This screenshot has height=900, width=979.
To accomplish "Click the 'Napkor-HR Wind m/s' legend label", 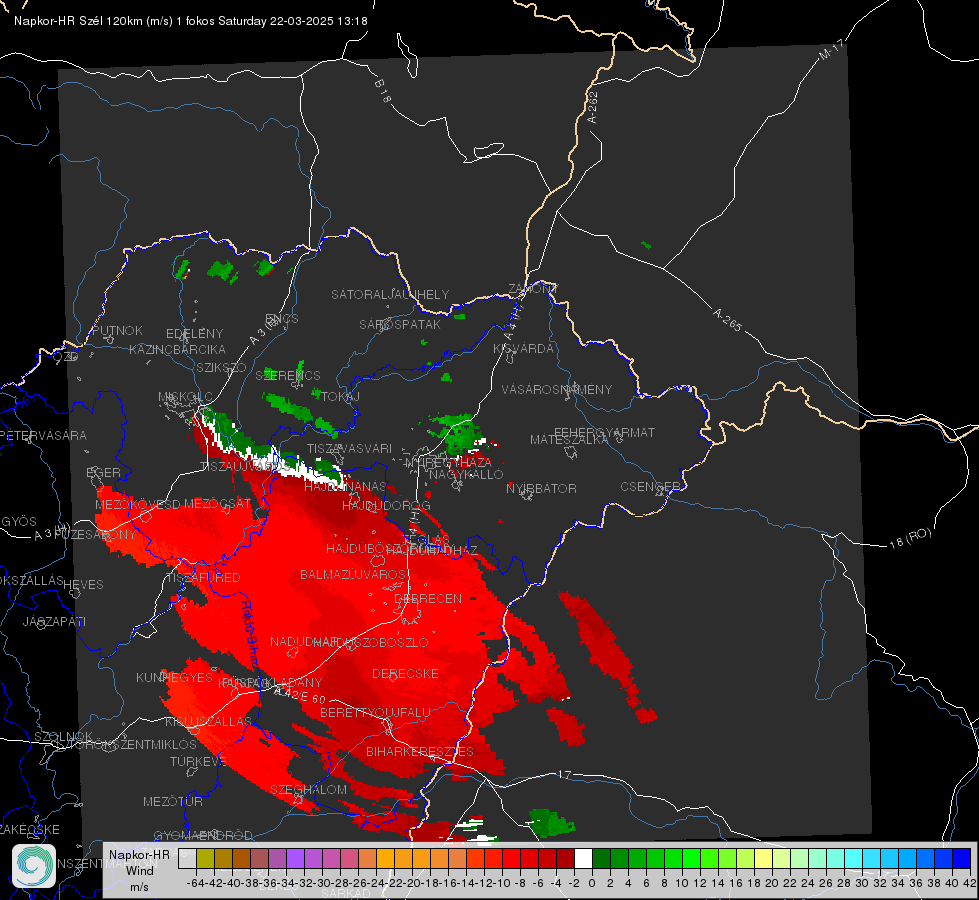I will tap(139, 870).
